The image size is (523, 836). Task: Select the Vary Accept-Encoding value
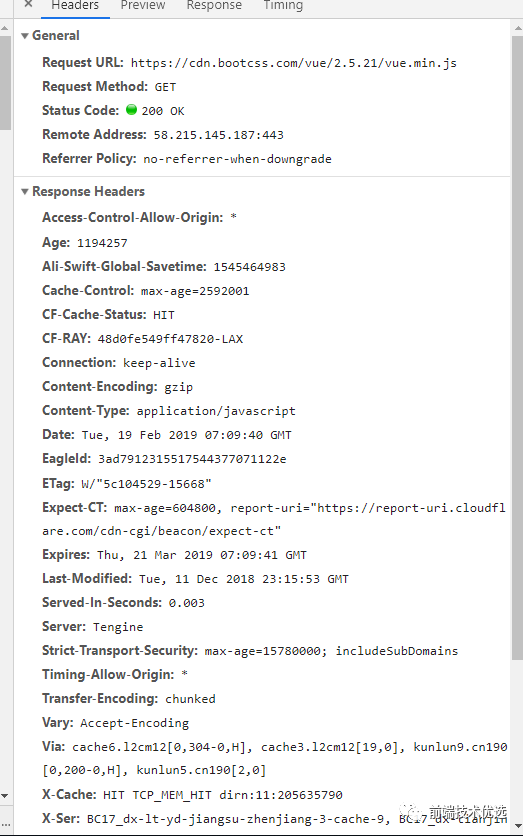(134, 723)
